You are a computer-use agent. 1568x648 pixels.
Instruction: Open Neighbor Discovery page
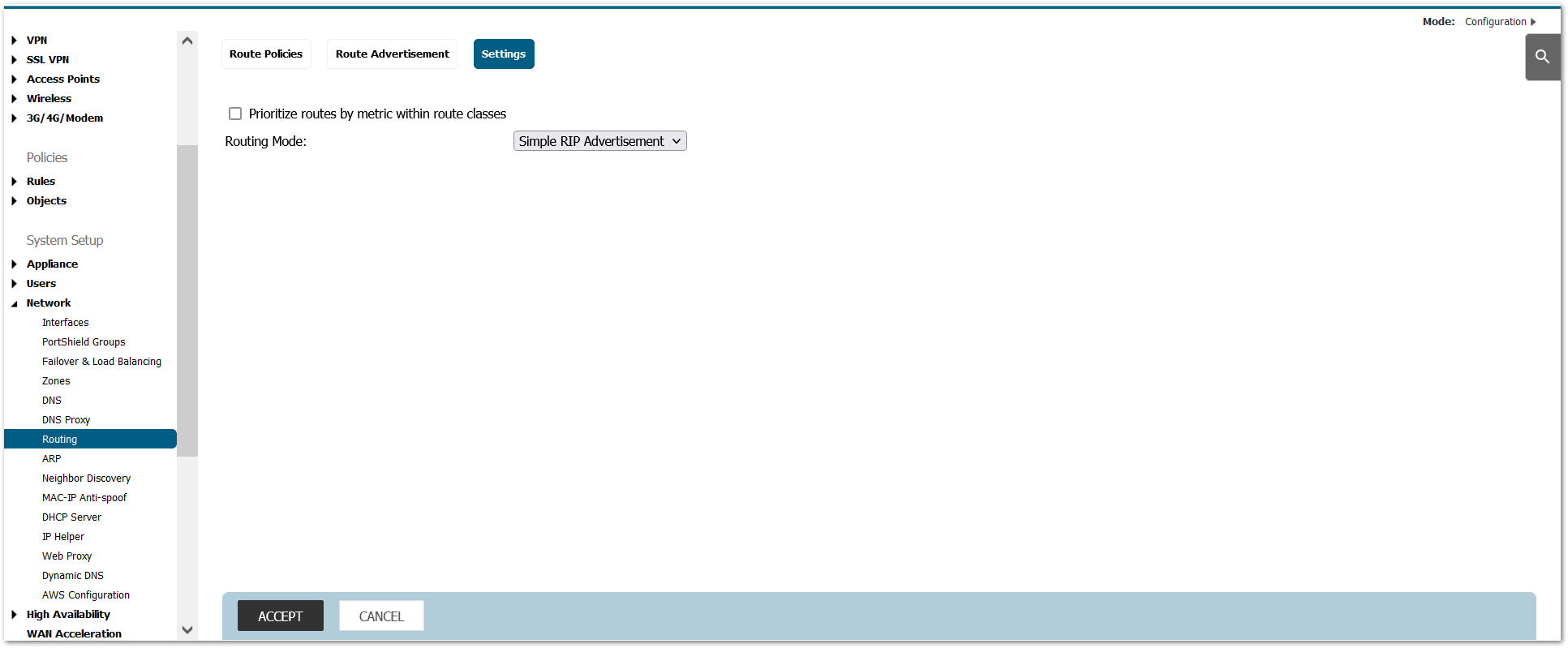pyautogui.click(x=86, y=478)
